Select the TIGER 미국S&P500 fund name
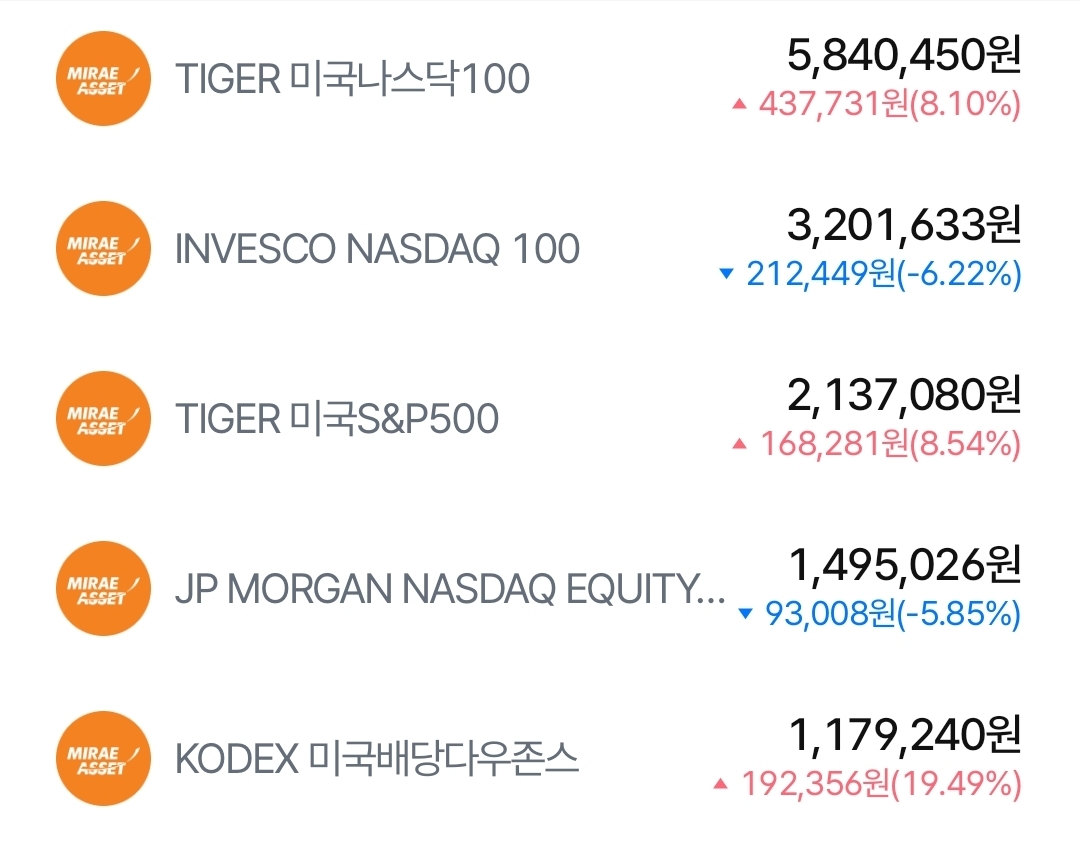The image size is (1080, 850). coord(337,419)
